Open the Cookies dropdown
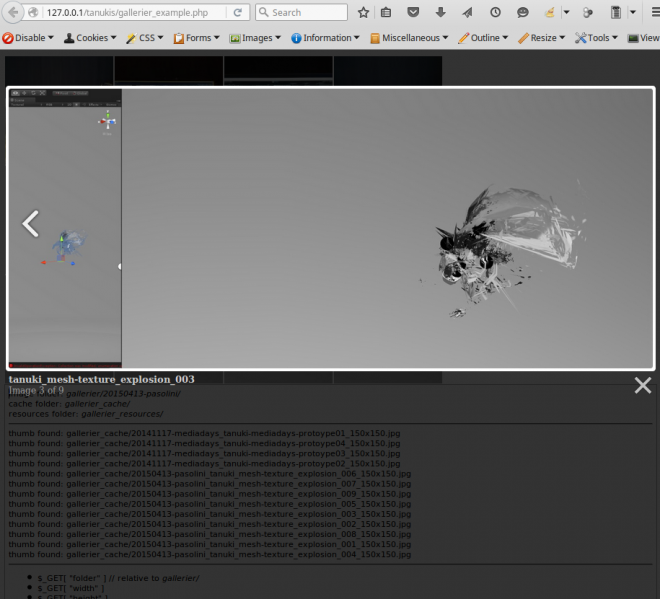The image size is (660, 599). 91,38
